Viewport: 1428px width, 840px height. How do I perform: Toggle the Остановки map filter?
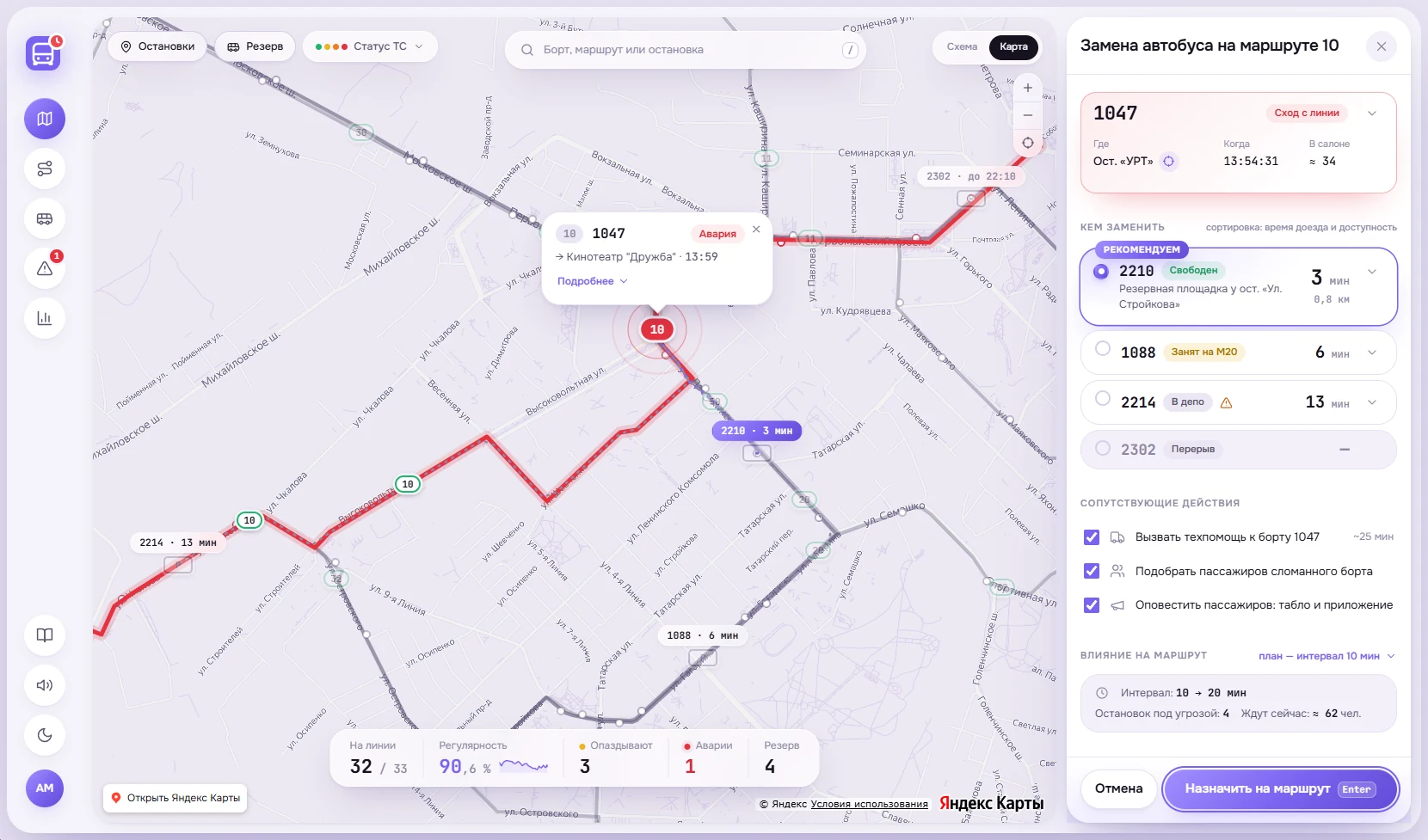point(157,46)
